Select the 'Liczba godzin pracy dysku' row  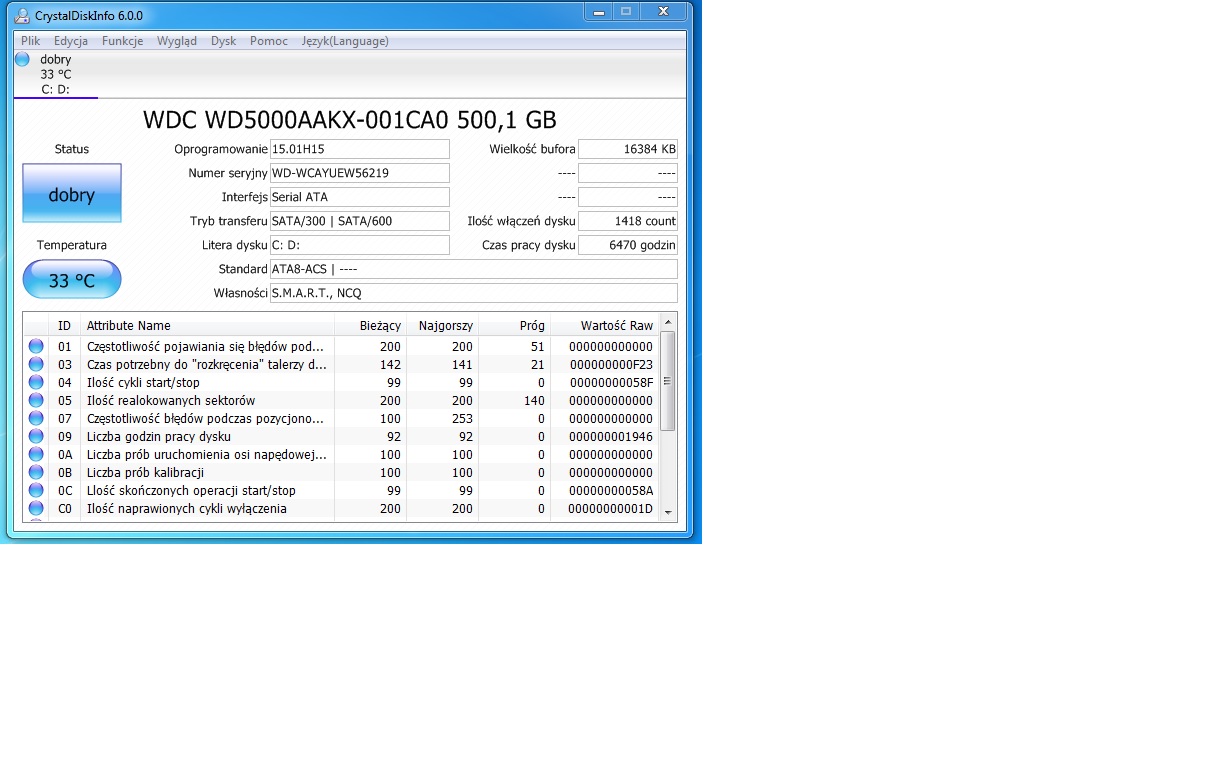pos(341,436)
